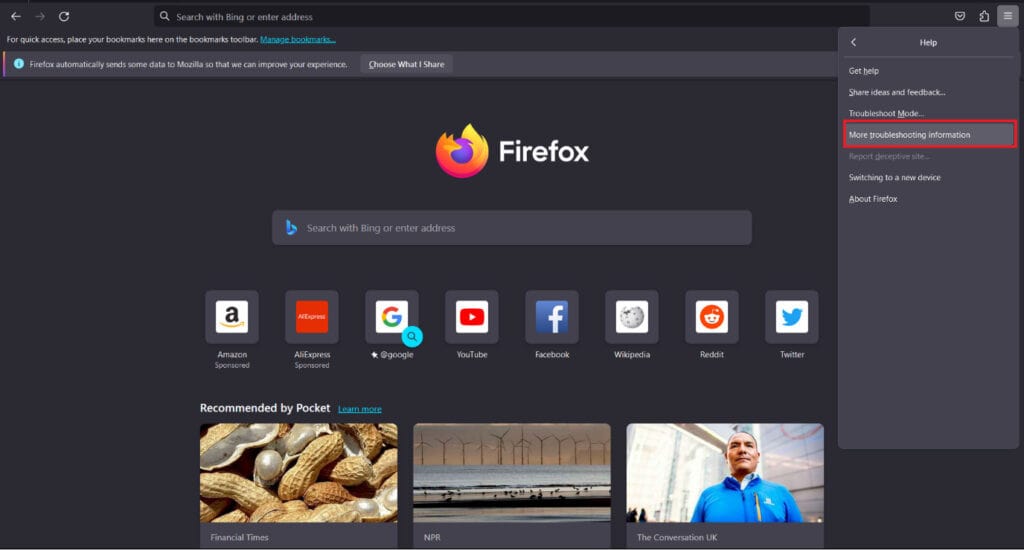Choose Troubleshoot Mode from Help menu

click(x=886, y=114)
